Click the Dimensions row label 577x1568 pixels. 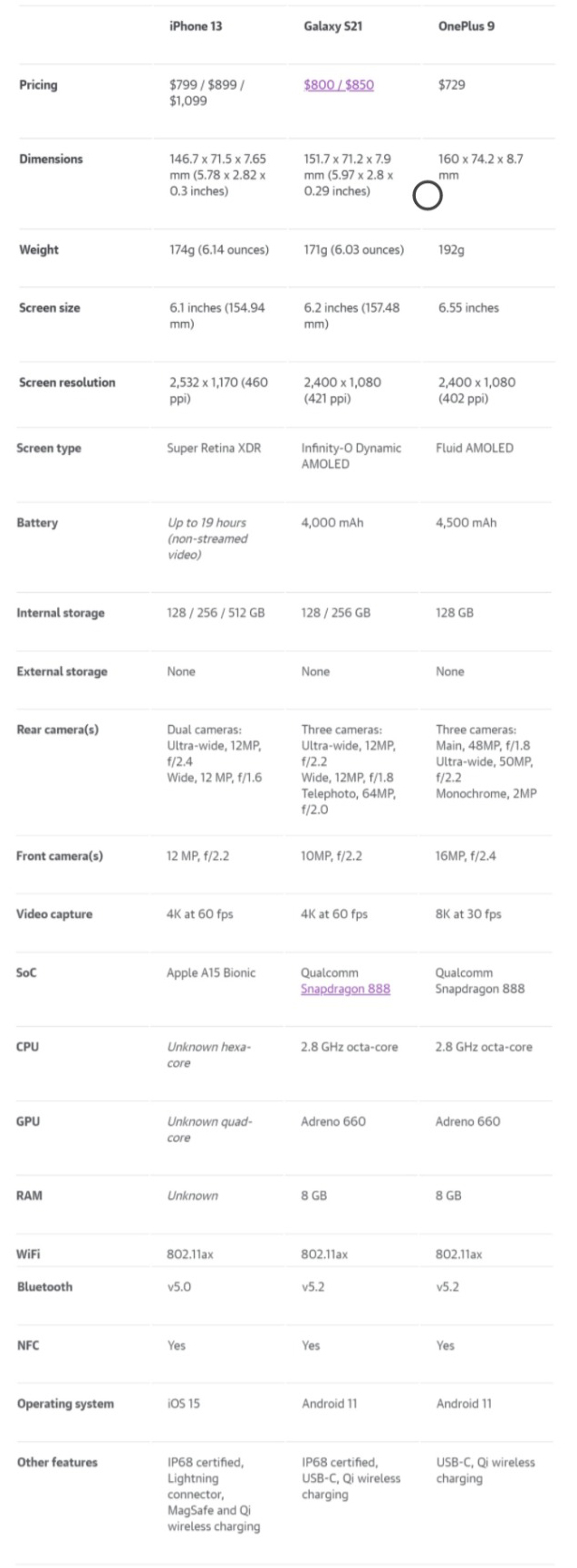51,159
